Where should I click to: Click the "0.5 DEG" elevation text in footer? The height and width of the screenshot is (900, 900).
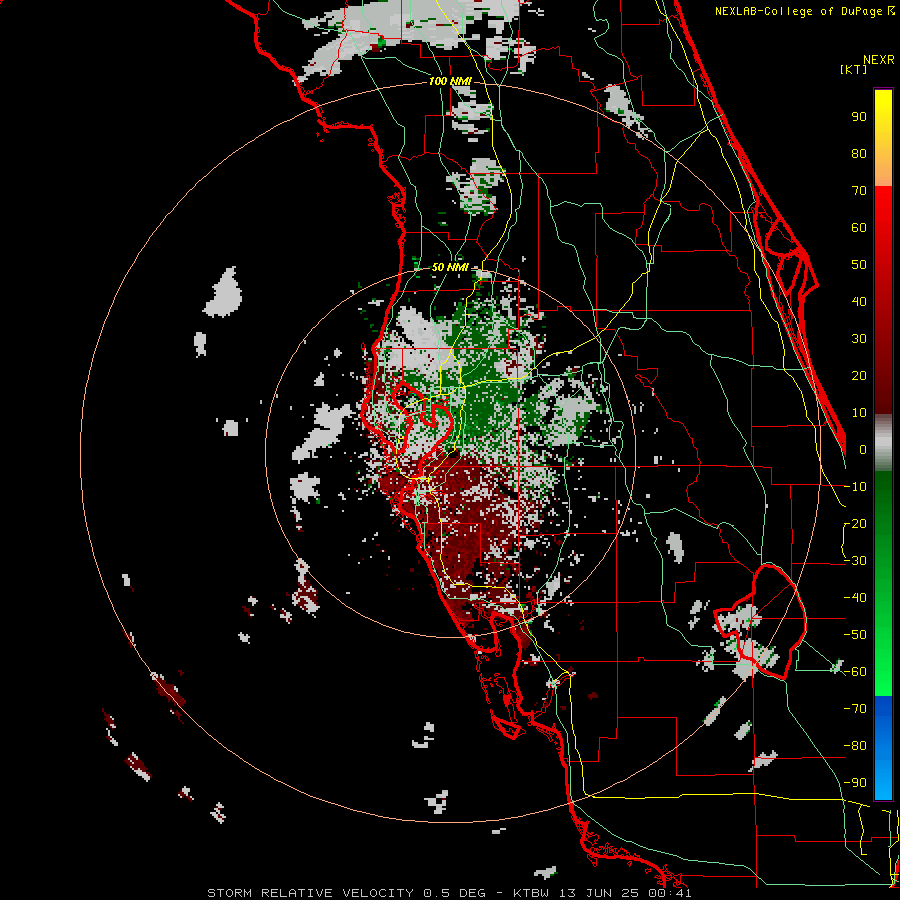454,893
